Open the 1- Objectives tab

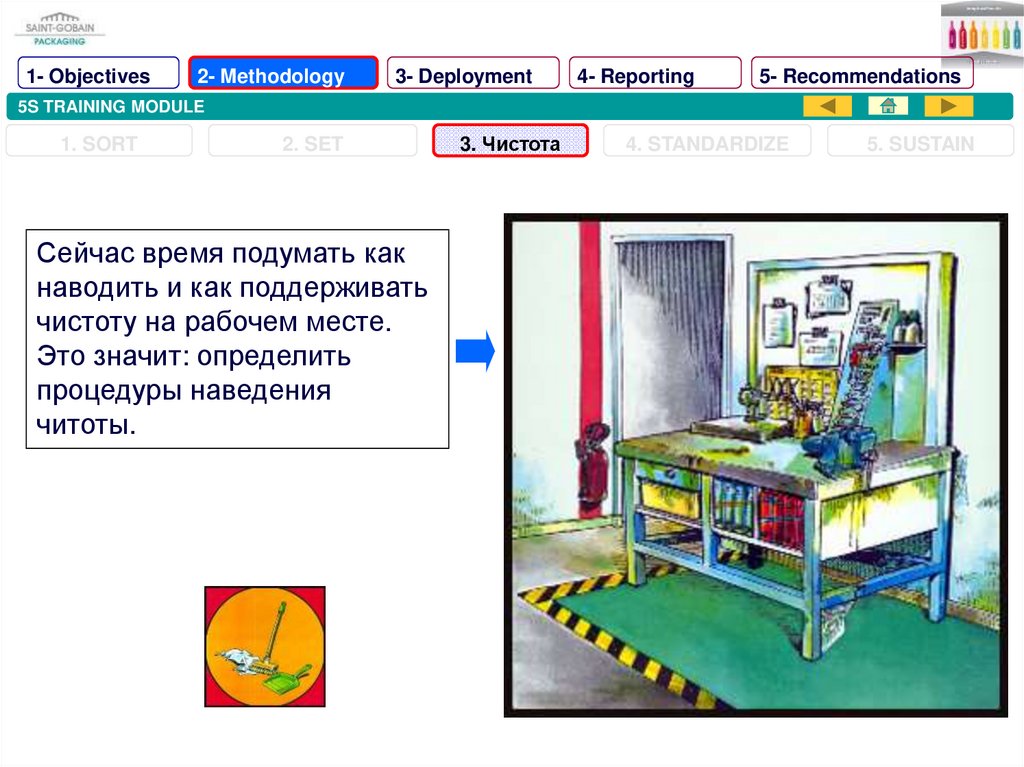[98, 76]
